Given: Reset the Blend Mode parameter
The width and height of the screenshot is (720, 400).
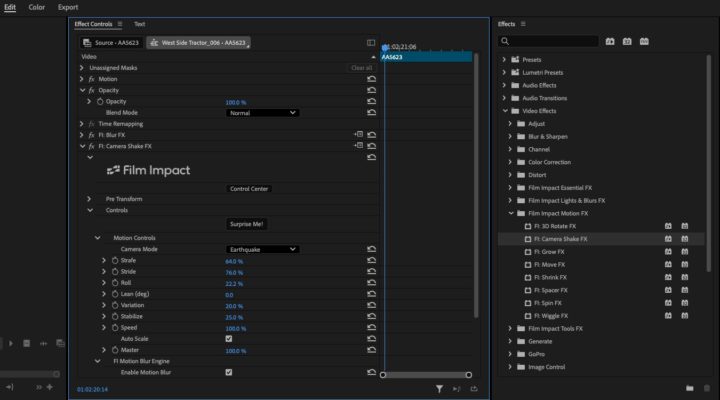Looking at the screenshot, I should click(371, 113).
